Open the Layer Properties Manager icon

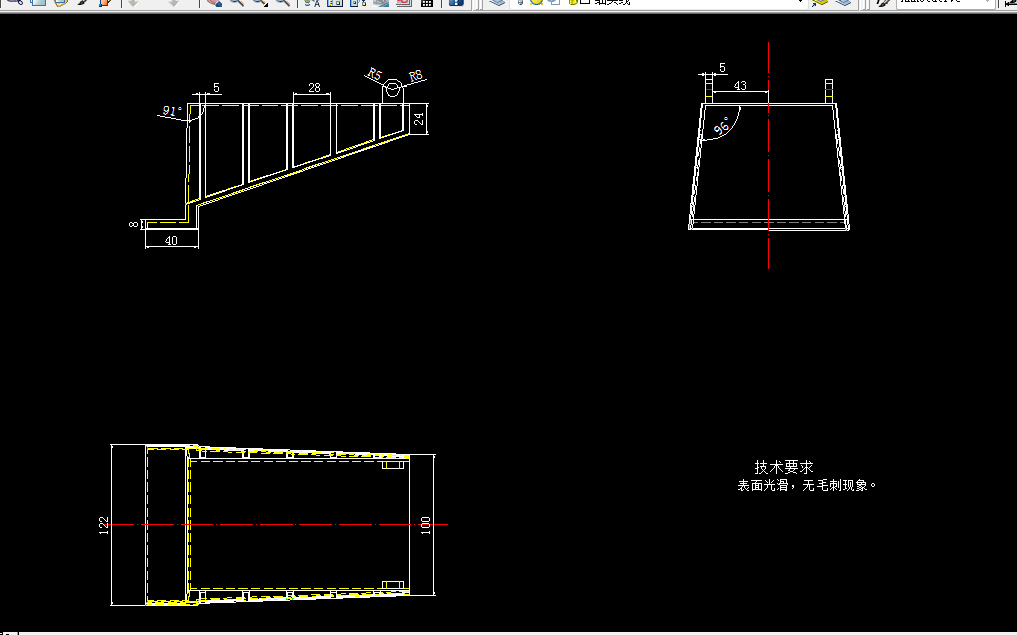pyautogui.click(x=496, y=4)
